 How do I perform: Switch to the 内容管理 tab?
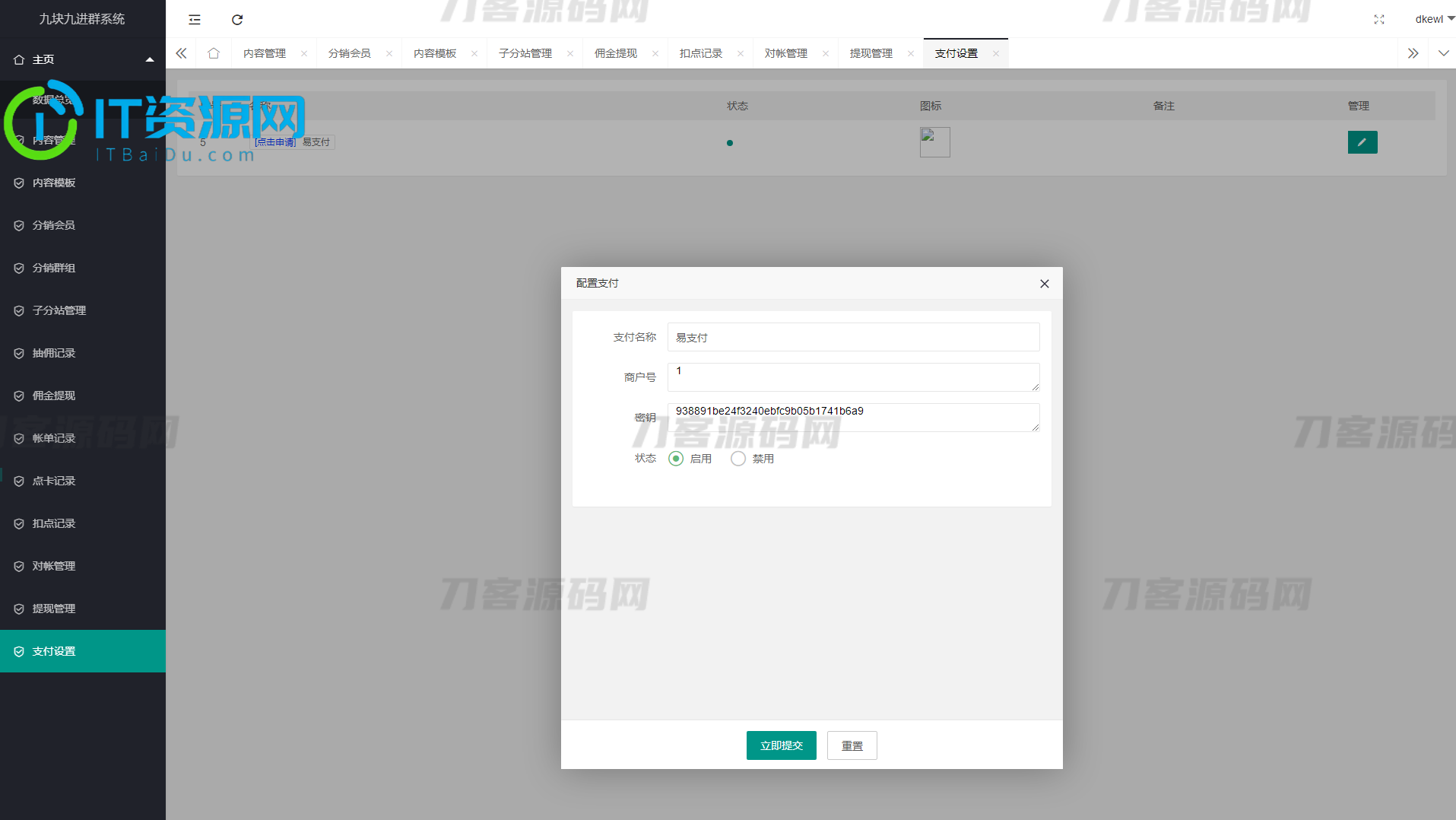pos(265,53)
